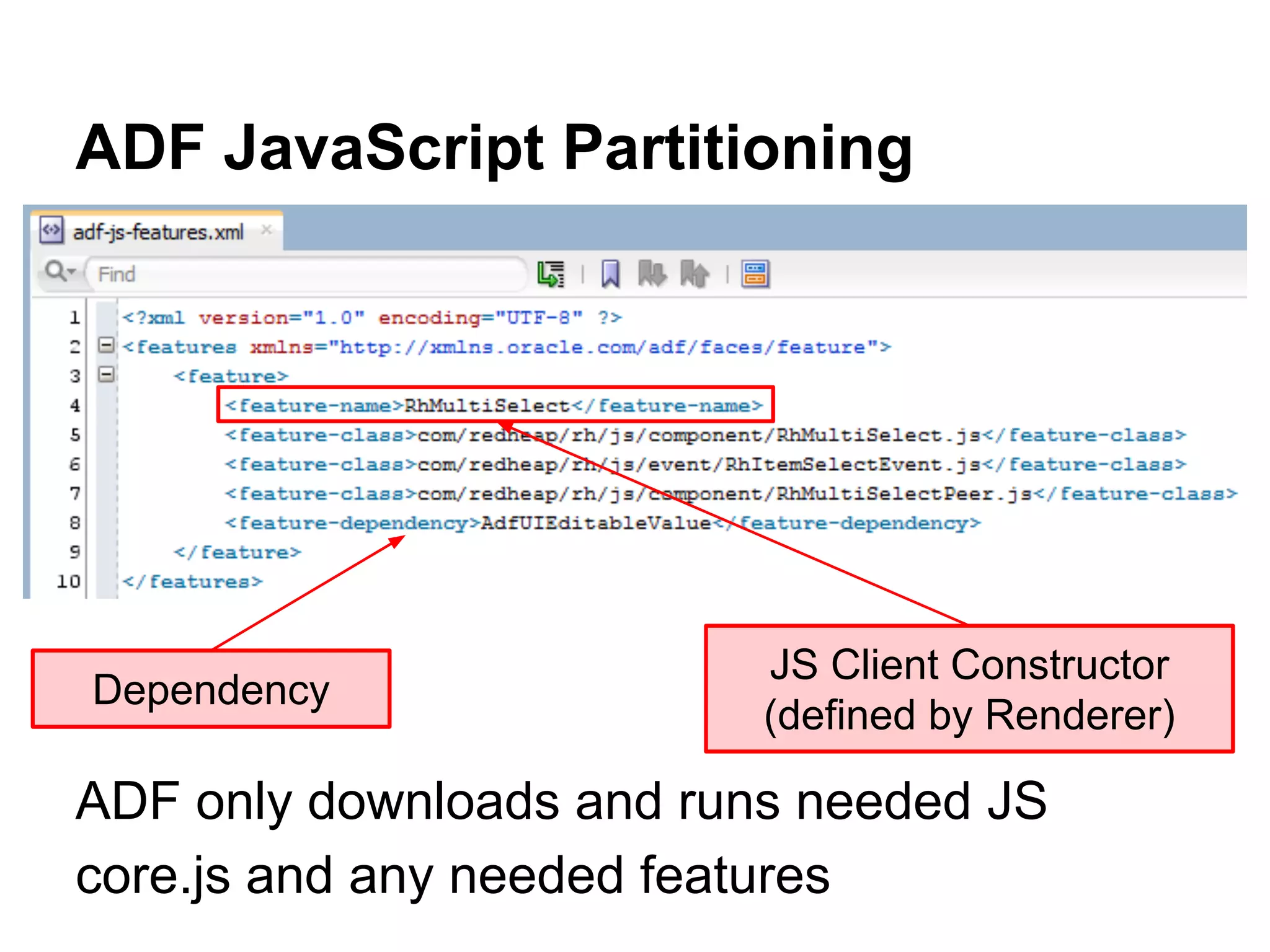Click the opening feature tag on line 3

coord(231,376)
